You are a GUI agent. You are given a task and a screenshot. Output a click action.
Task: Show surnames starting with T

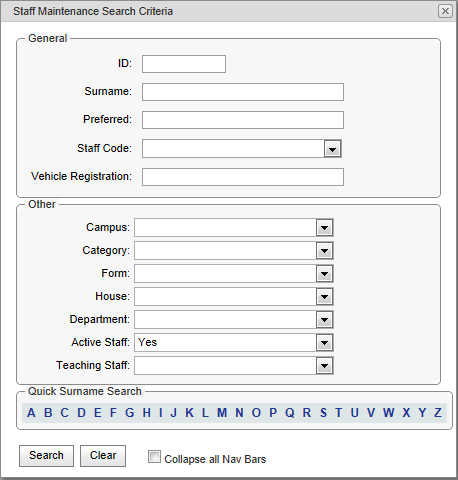[x=339, y=413]
